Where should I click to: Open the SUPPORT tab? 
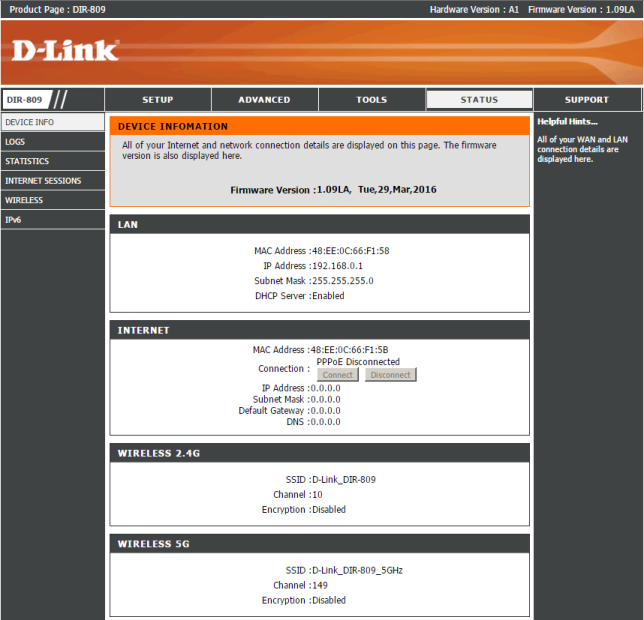[x=586, y=100]
